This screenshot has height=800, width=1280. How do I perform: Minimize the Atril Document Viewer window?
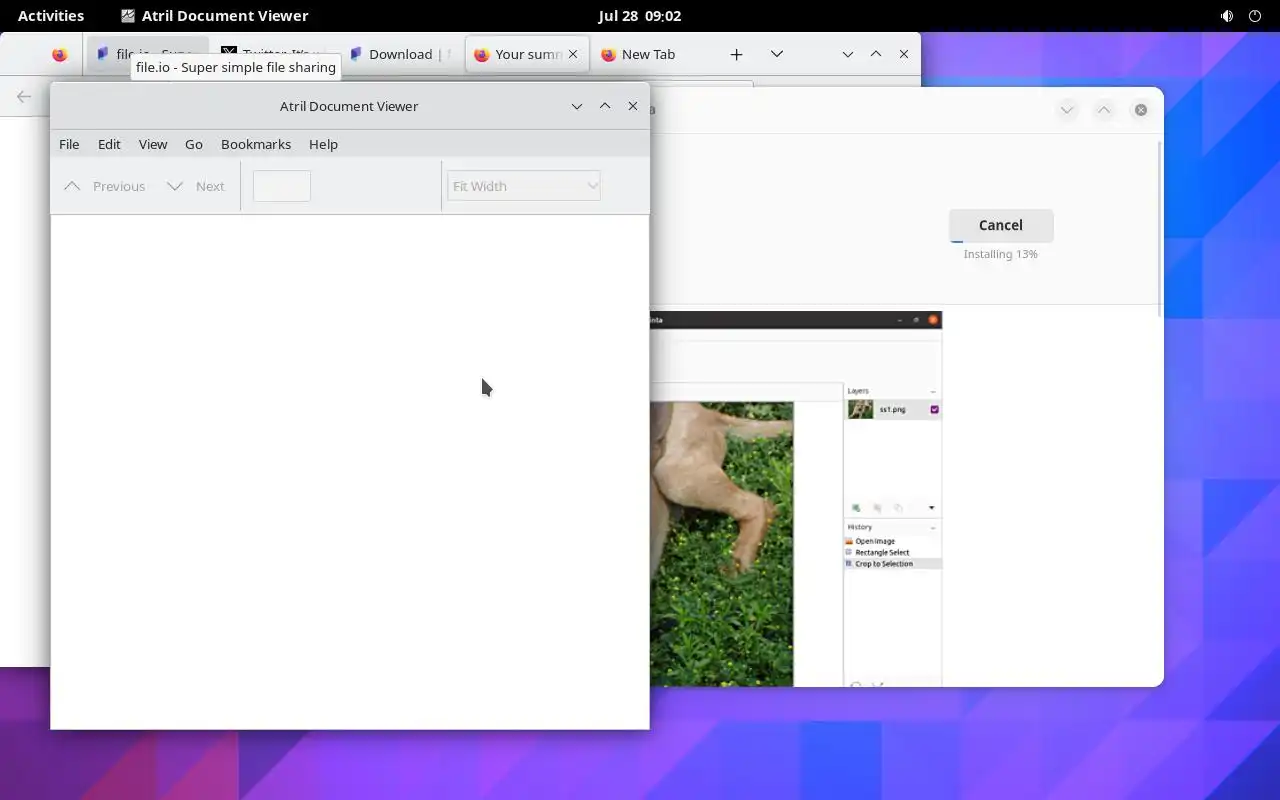pos(577,106)
